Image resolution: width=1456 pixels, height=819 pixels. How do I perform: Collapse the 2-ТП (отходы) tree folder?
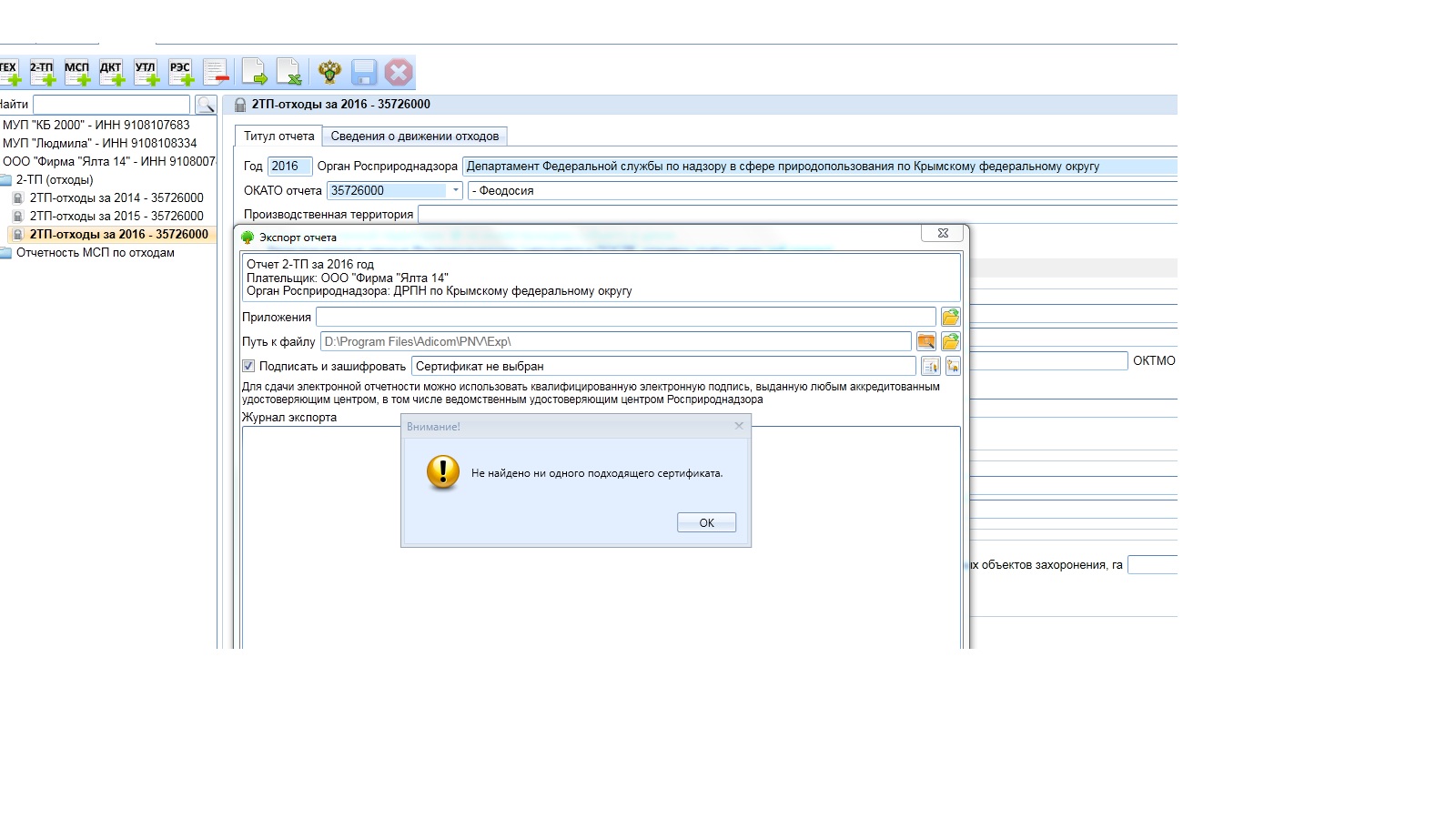point(6,179)
